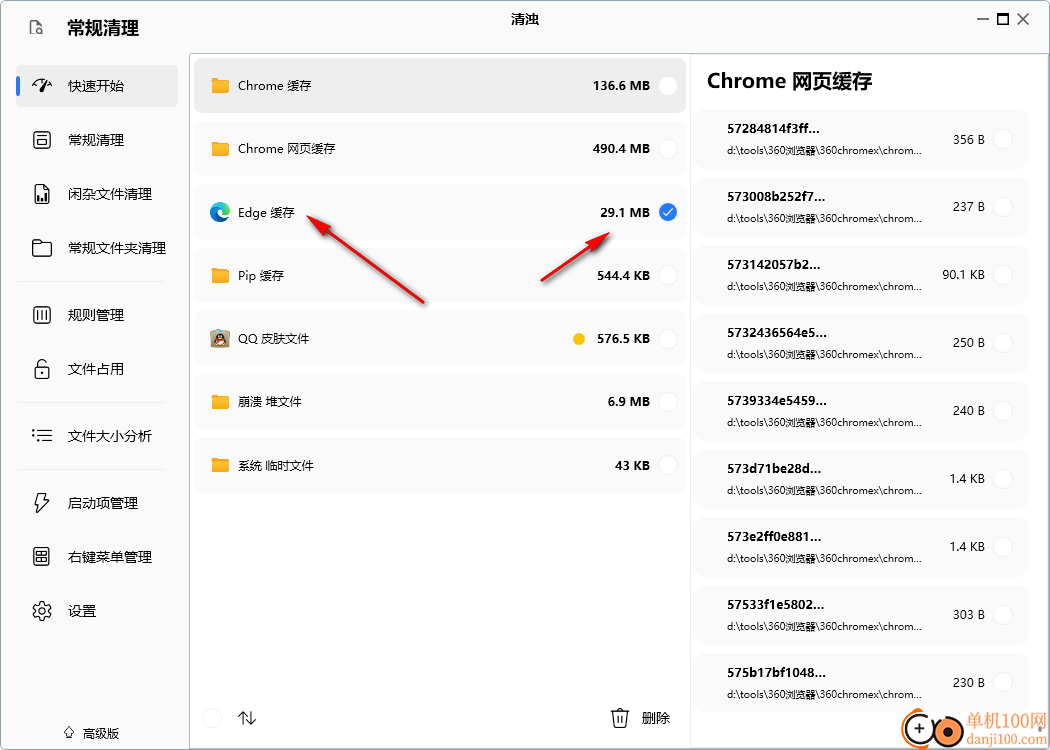The width and height of the screenshot is (1050, 750).
Task: Click the 常规文件夹清理 folder icon
Action: 42,248
